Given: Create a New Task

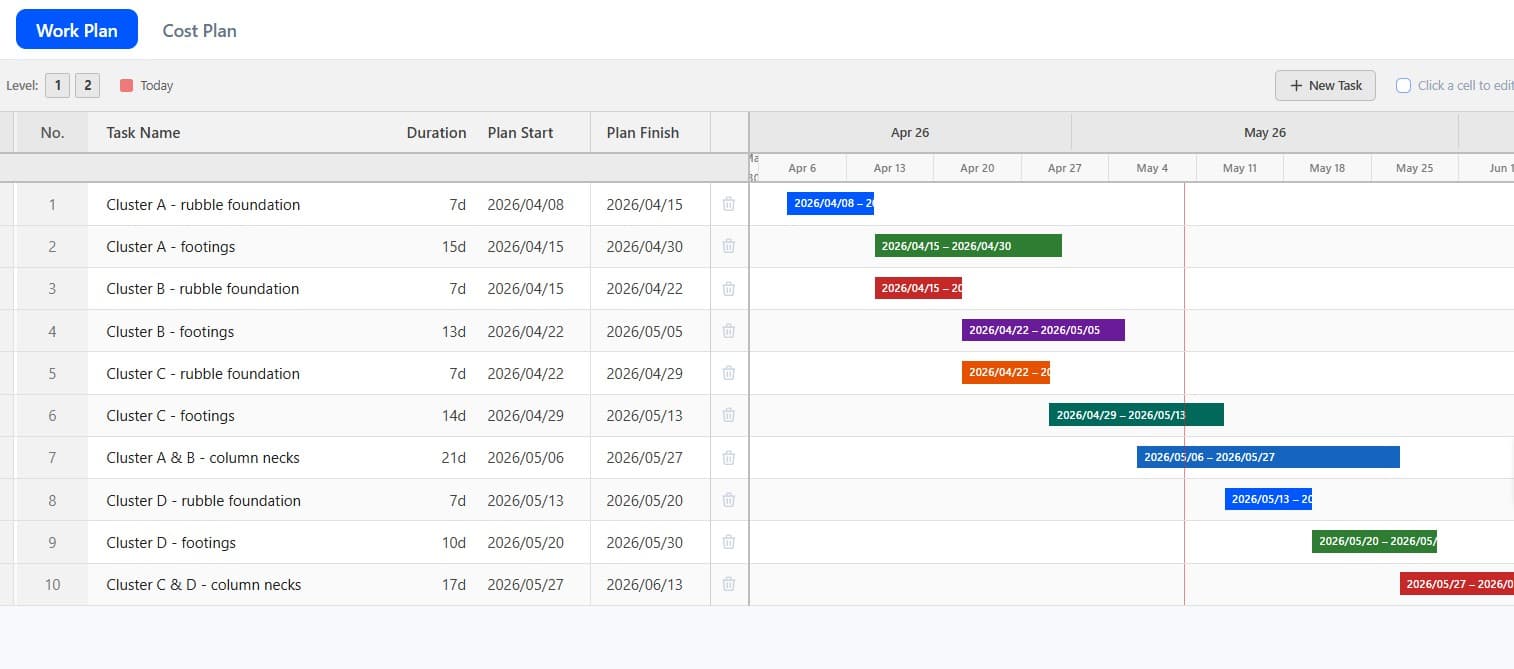Looking at the screenshot, I should [x=1325, y=85].
